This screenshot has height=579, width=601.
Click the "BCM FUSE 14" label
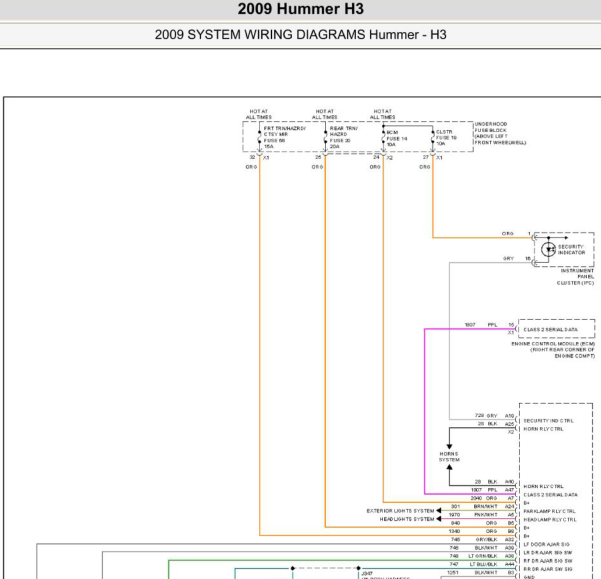click(x=397, y=136)
